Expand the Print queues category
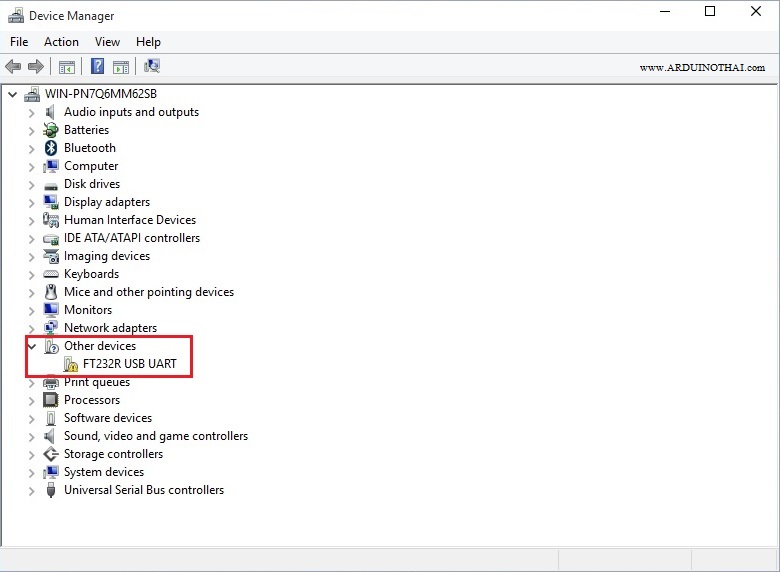780x572 pixels. (31, 382)
